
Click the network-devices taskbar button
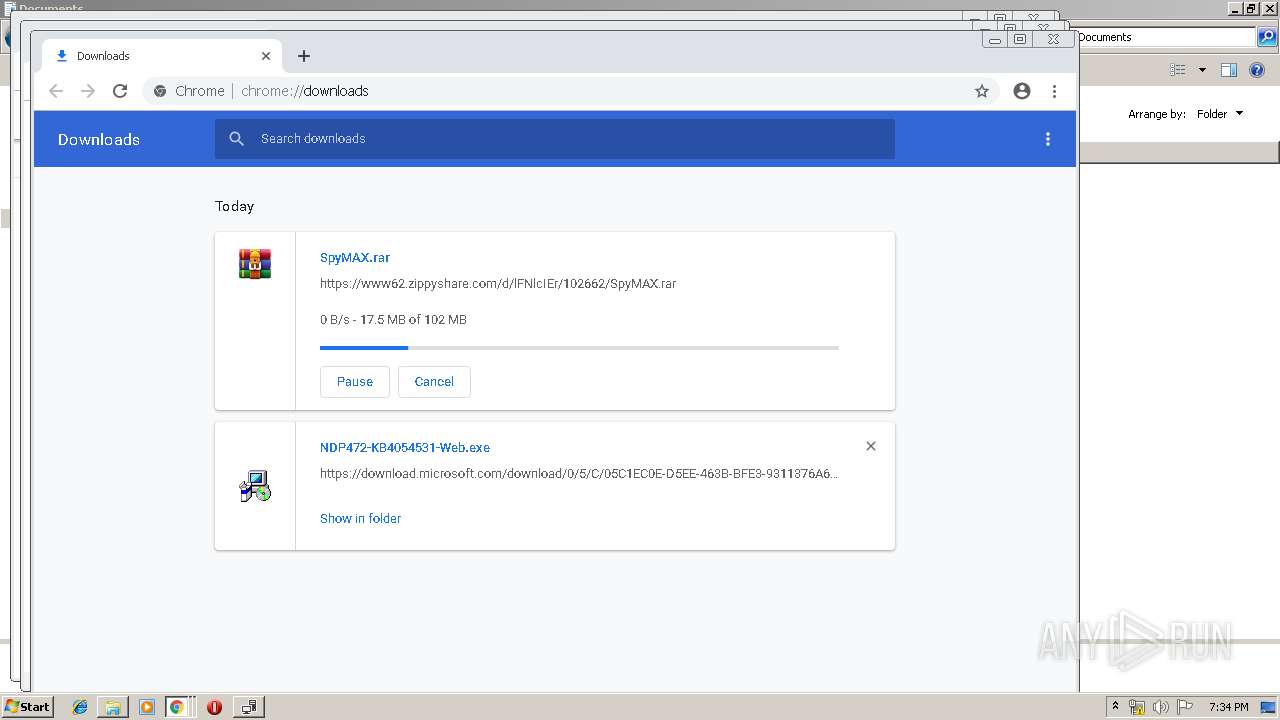click(249, 707)
